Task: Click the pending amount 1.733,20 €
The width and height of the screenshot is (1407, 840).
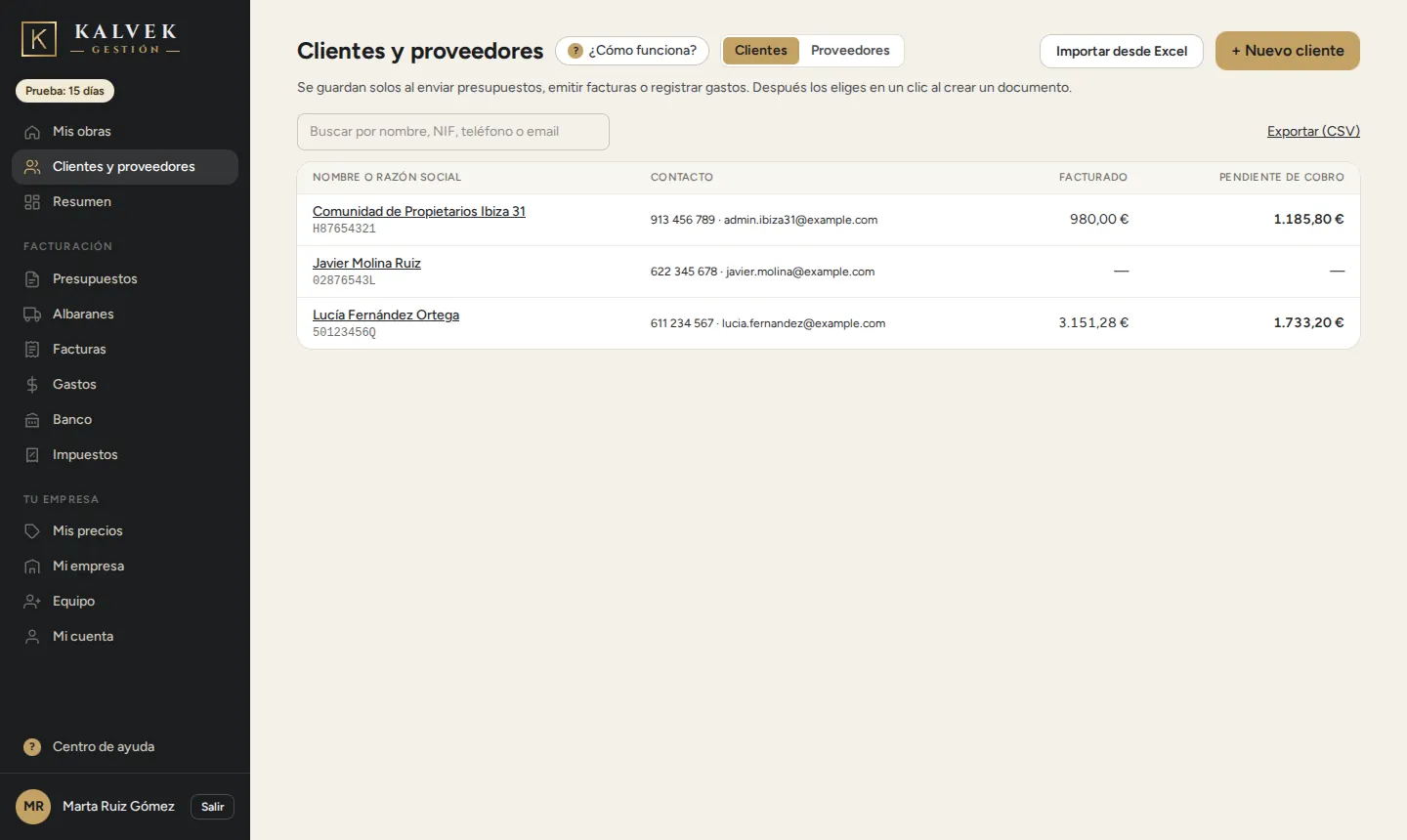Action: 1308,322
